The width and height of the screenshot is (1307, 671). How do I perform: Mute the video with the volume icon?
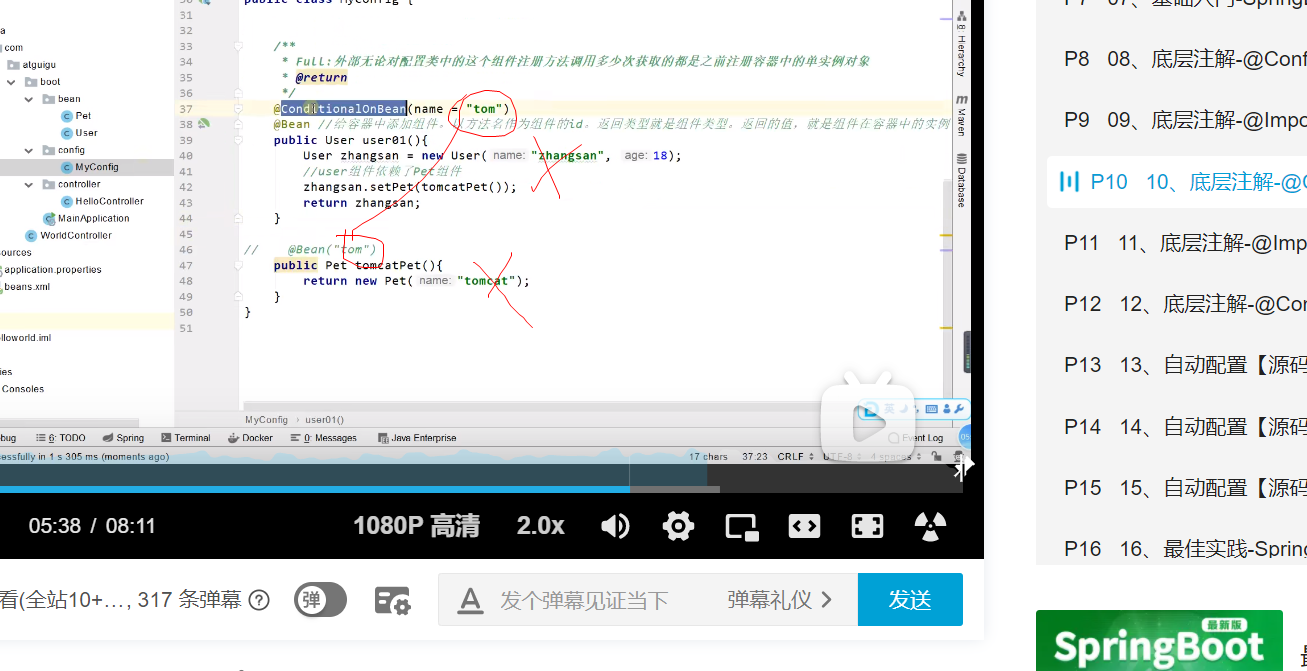(615, 526)
